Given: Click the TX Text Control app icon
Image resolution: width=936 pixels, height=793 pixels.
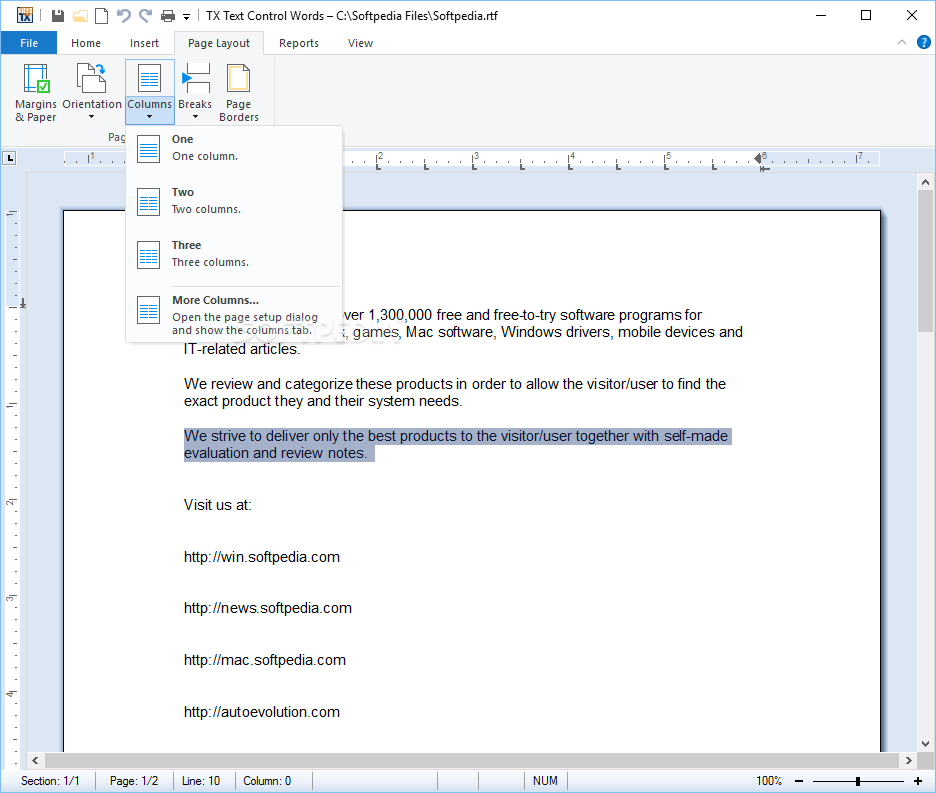Looking at the screenshot, I should tap(24, 16).
